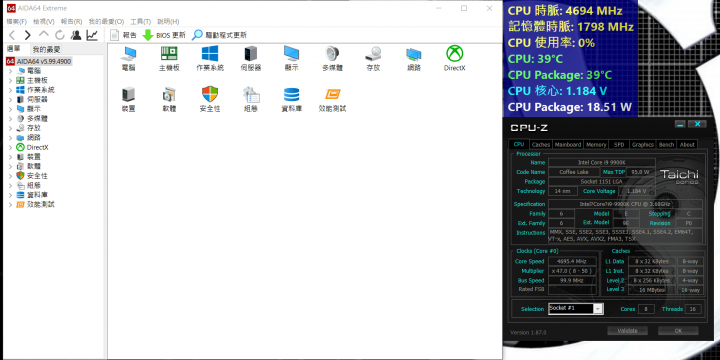
Task: Open the 說明(H) menu
Action: 168,22
